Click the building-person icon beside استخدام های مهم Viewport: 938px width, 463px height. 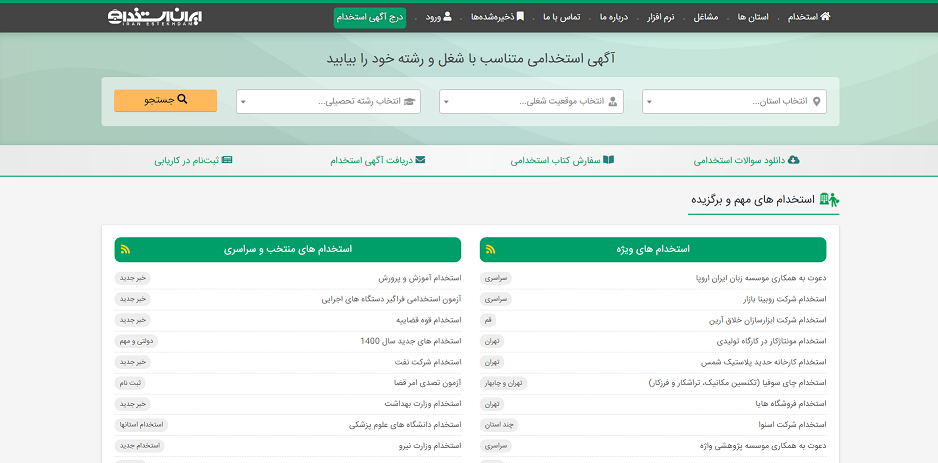(829, 199)
